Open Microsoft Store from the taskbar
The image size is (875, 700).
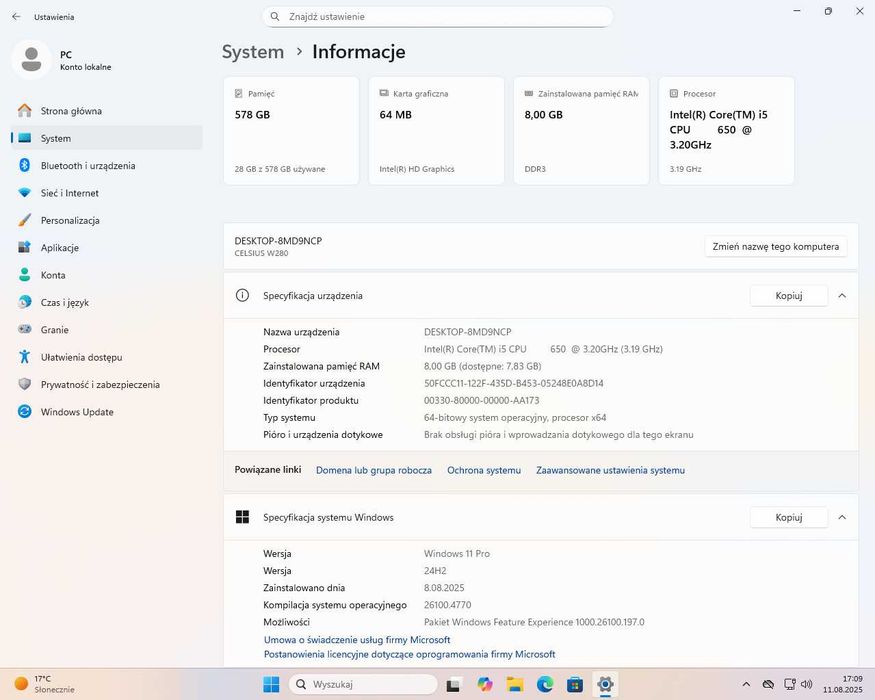pos(575,684)
